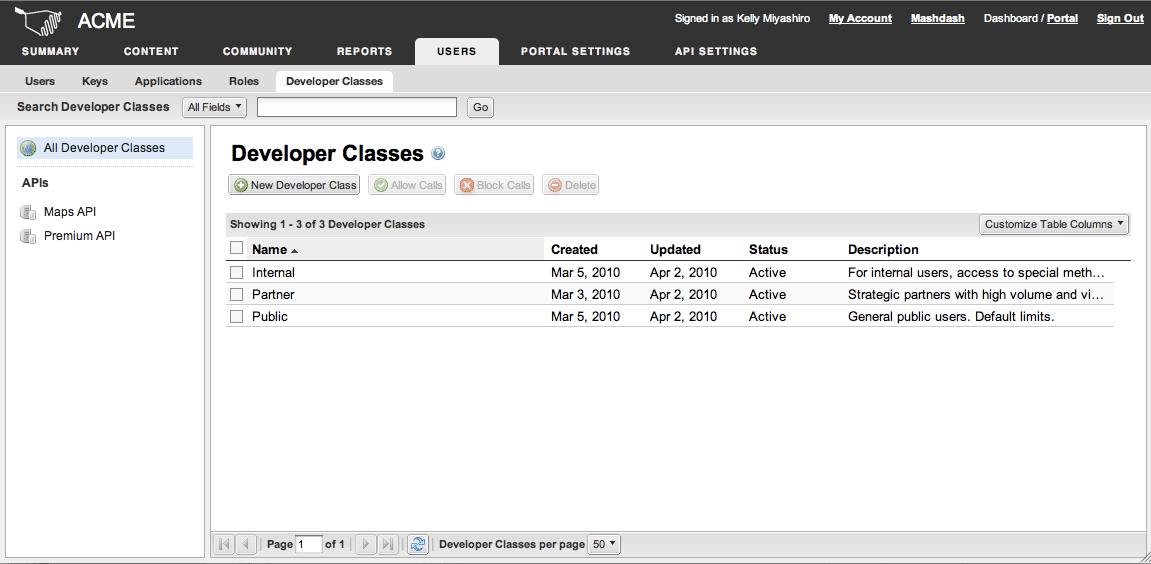Check the Partner row checkbox
The image size is (1151, 564).
click(236, 294)
